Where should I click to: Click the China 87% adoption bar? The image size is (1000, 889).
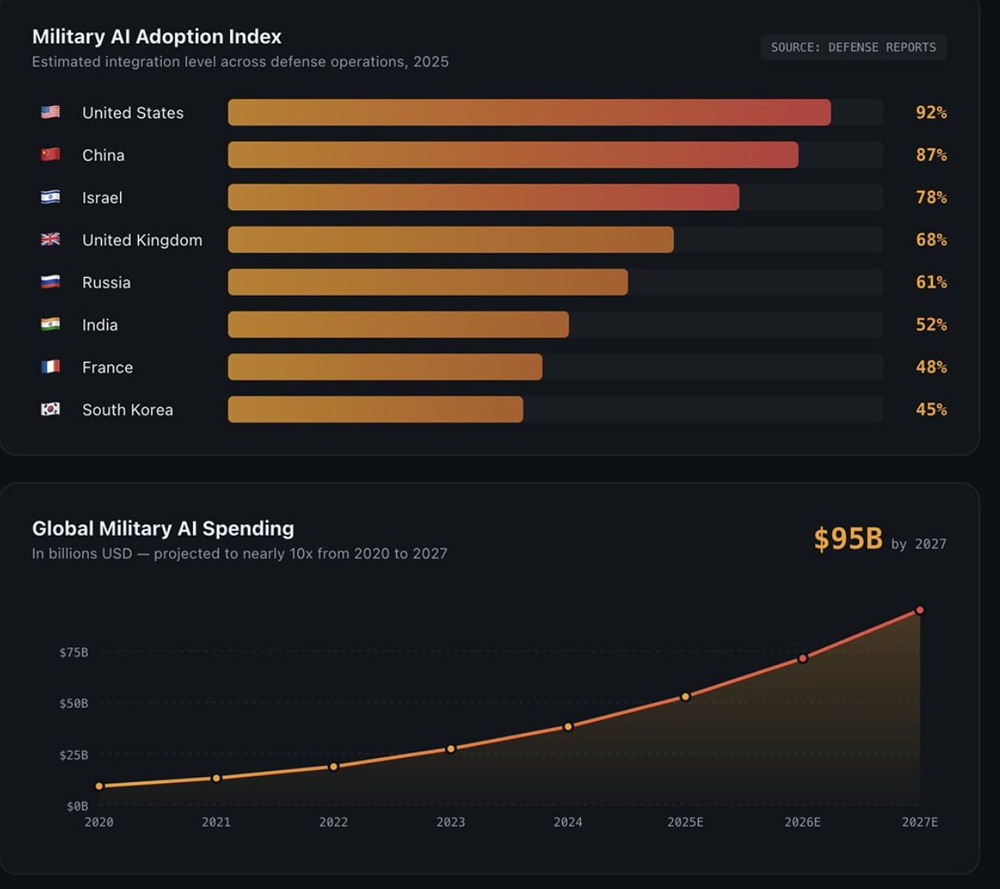(x=513, y=155)
